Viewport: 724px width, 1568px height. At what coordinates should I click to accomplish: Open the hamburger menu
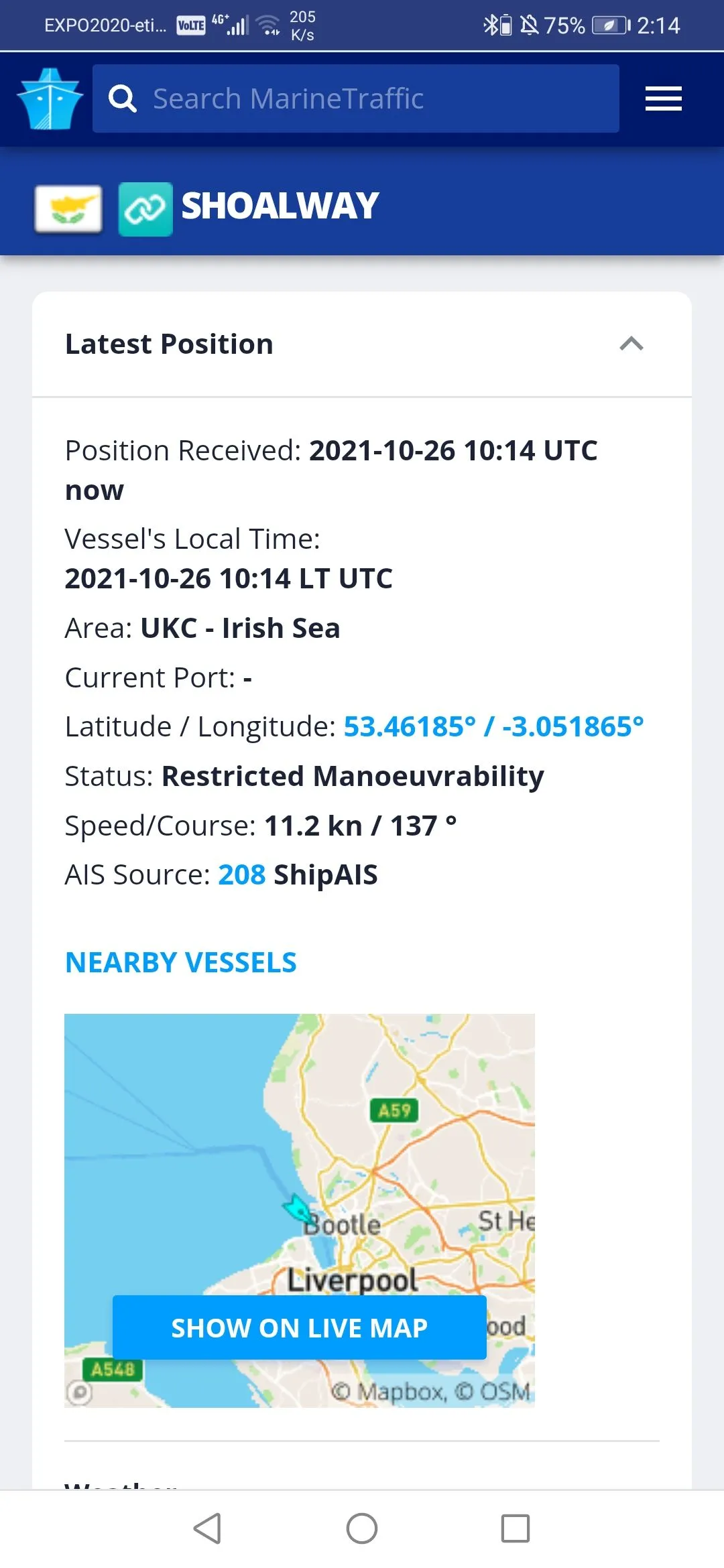pyautogui.click(x=663, y=99)
